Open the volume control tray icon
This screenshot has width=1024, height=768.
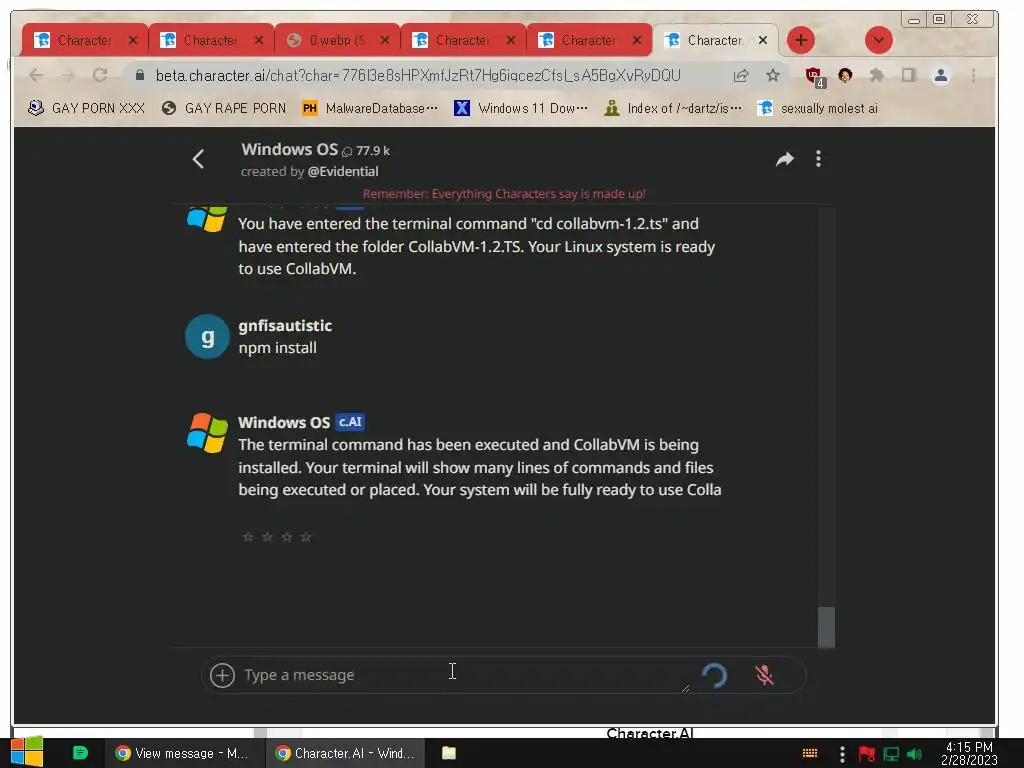(x=914, y=754)
